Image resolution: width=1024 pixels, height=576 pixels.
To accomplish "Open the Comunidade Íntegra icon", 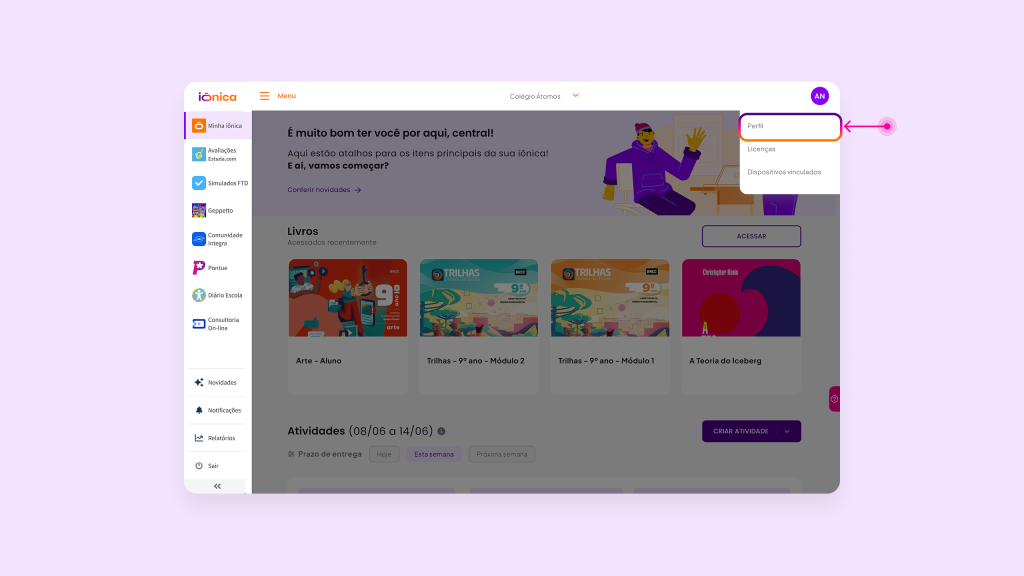I will point(199,239).
